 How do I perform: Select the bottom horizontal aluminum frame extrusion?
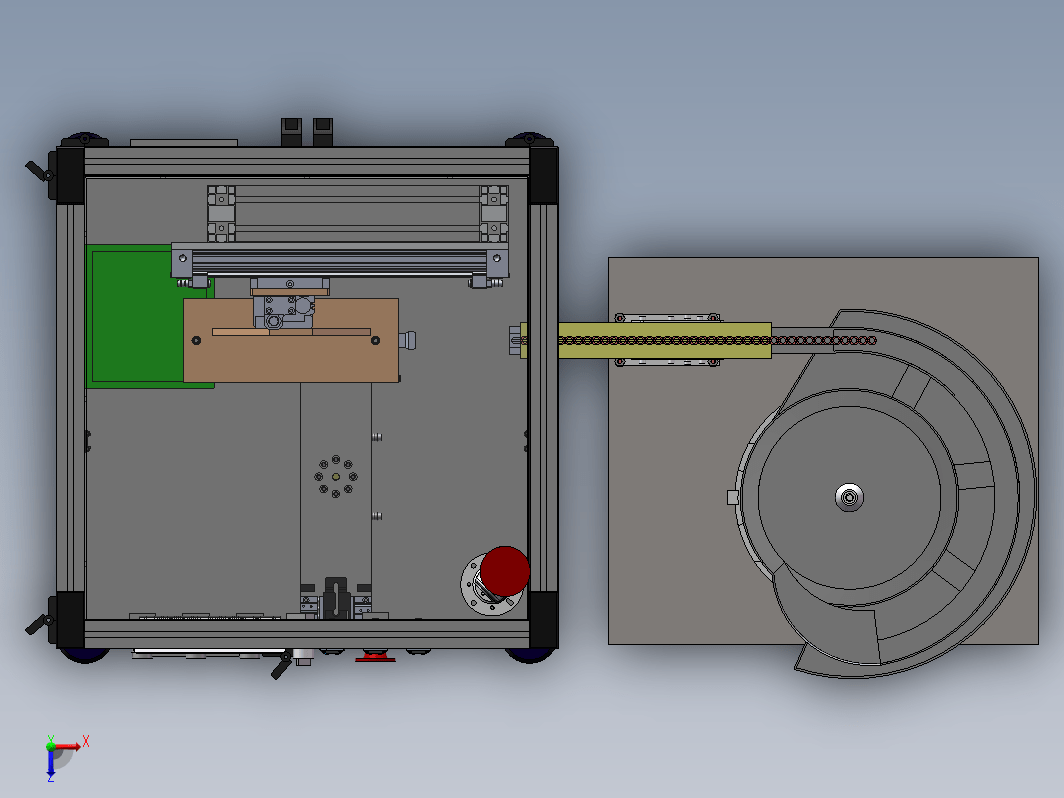click(307, 634)
